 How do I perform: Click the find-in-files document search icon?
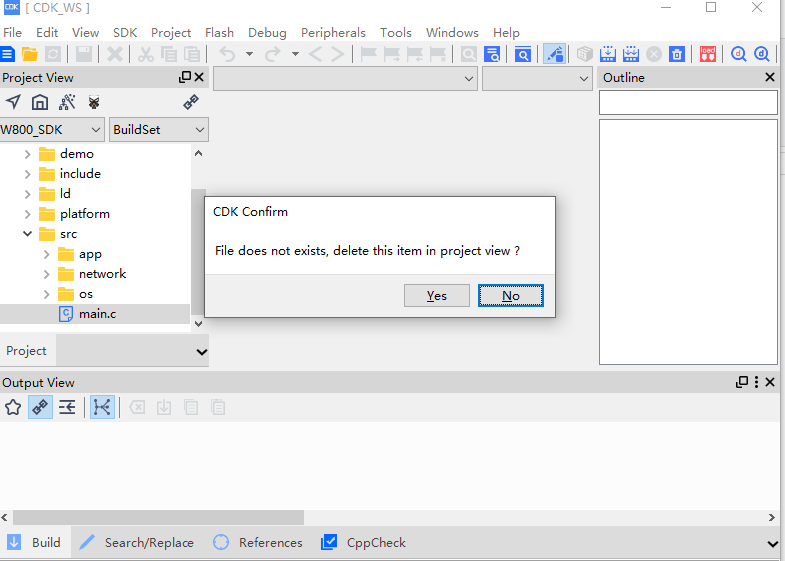pyautogui.click(x=492, y=54)
